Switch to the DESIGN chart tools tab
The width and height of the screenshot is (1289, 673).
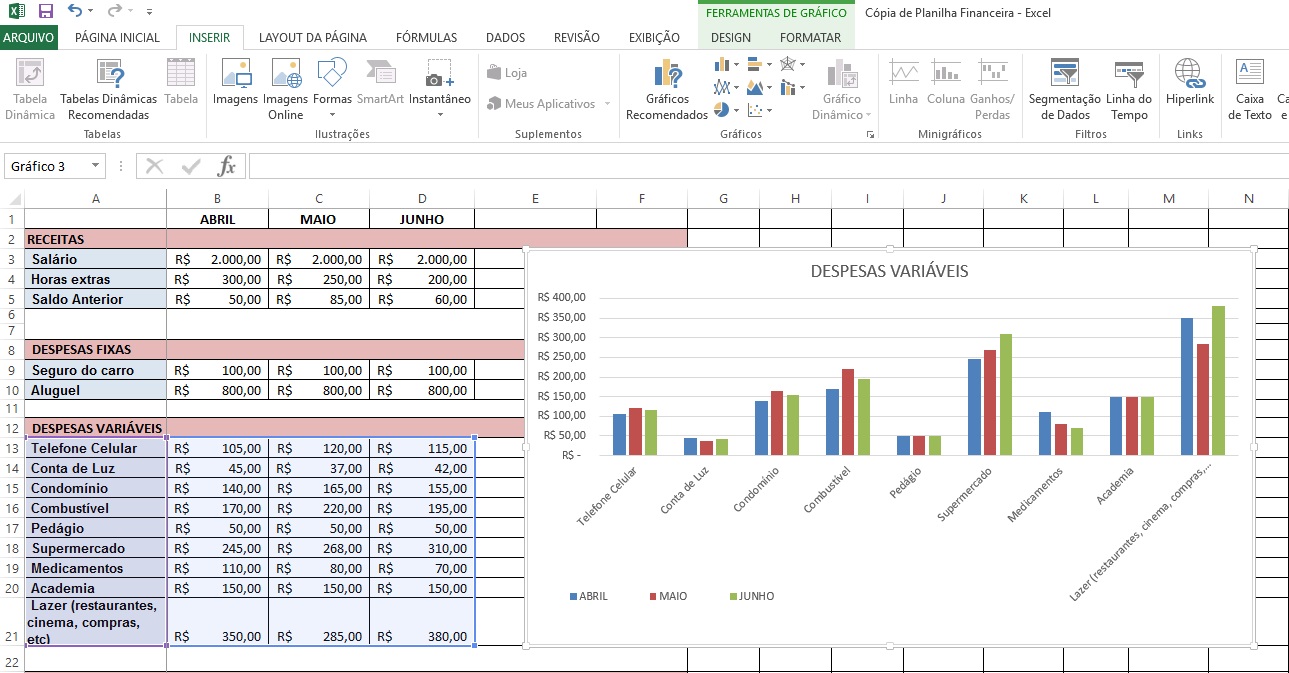coord(730,37)
